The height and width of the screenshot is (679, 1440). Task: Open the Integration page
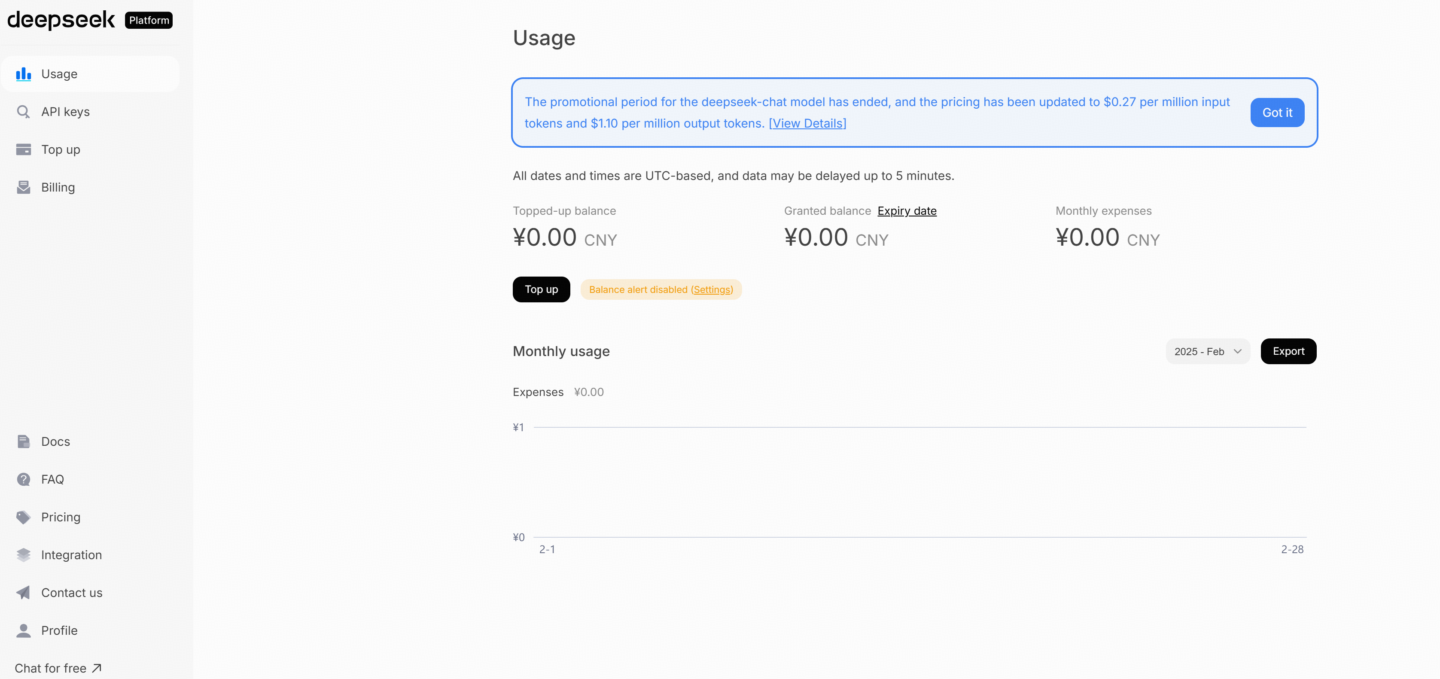point(90,555)
